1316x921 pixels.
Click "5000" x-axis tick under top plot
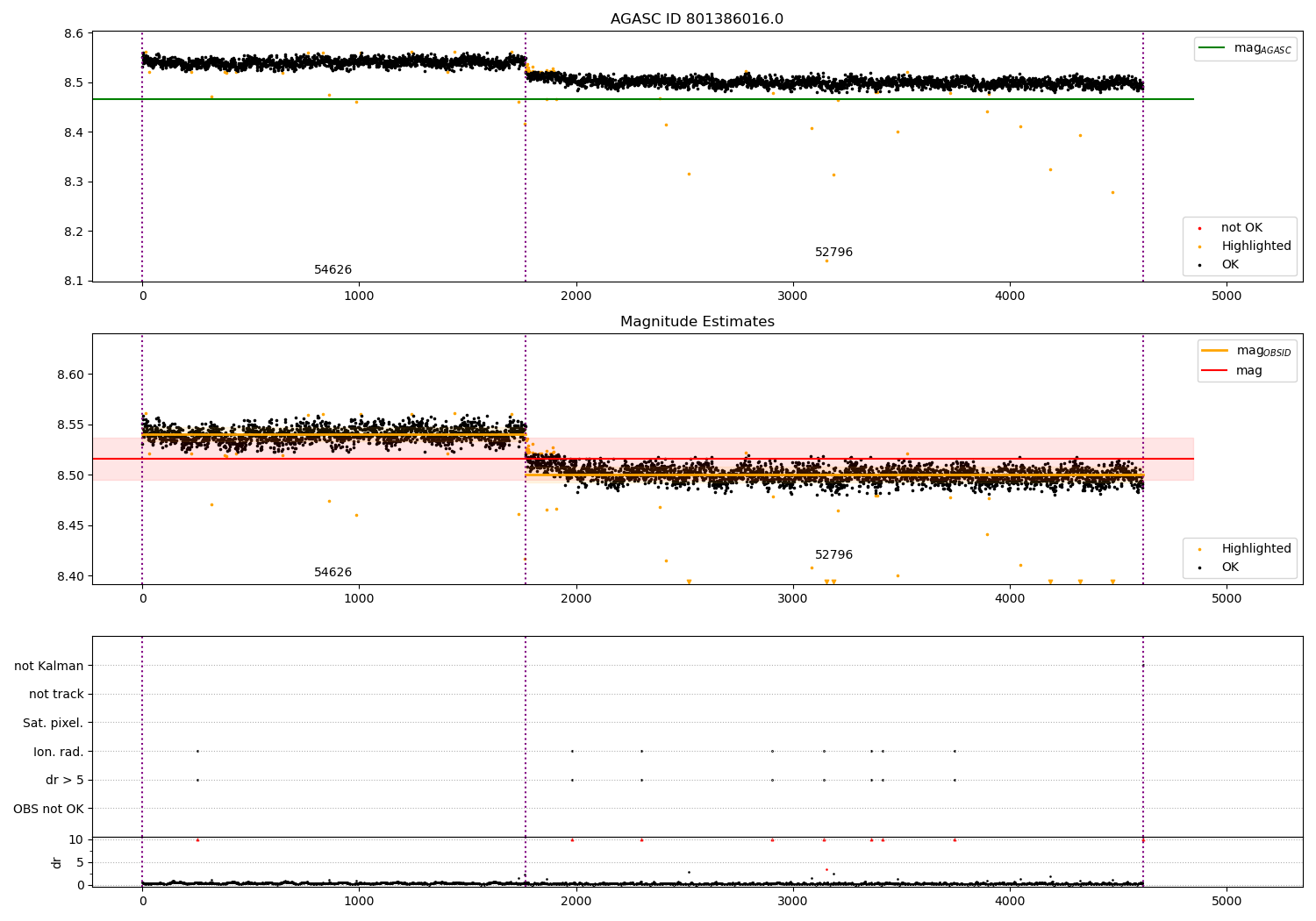[1227, 296]
